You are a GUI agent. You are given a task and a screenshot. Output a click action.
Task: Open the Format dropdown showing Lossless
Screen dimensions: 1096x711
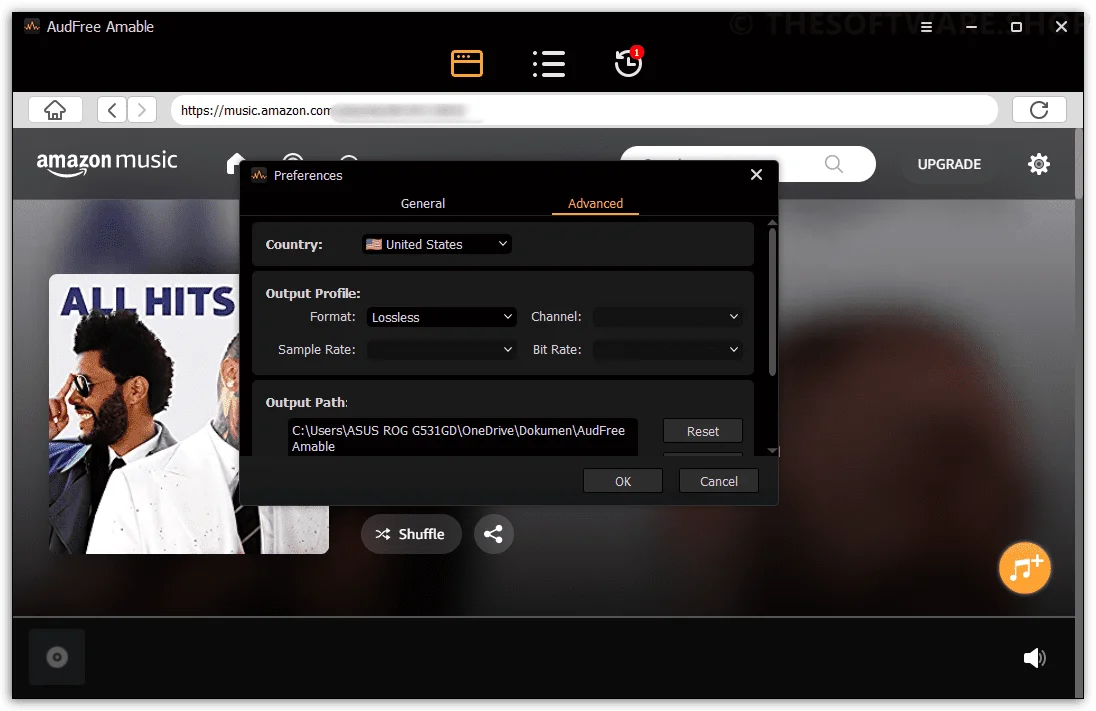tap(442, 317)
